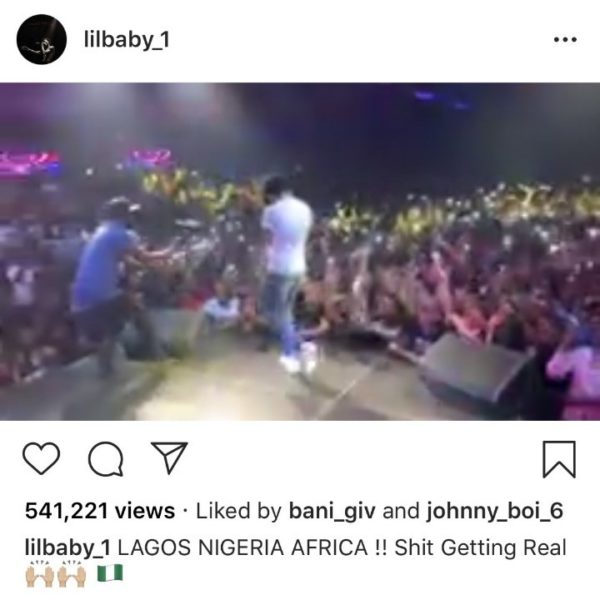This screenshot has width=600, height=595.
Task: Open the three-dot more options menu
Action: point(565,39)
